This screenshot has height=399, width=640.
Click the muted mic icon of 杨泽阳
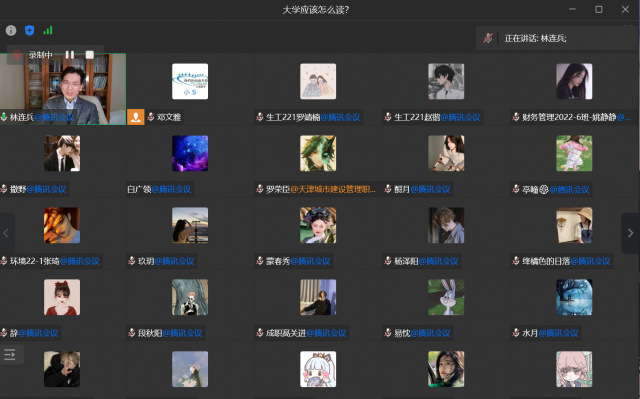(x=388, y=261)
